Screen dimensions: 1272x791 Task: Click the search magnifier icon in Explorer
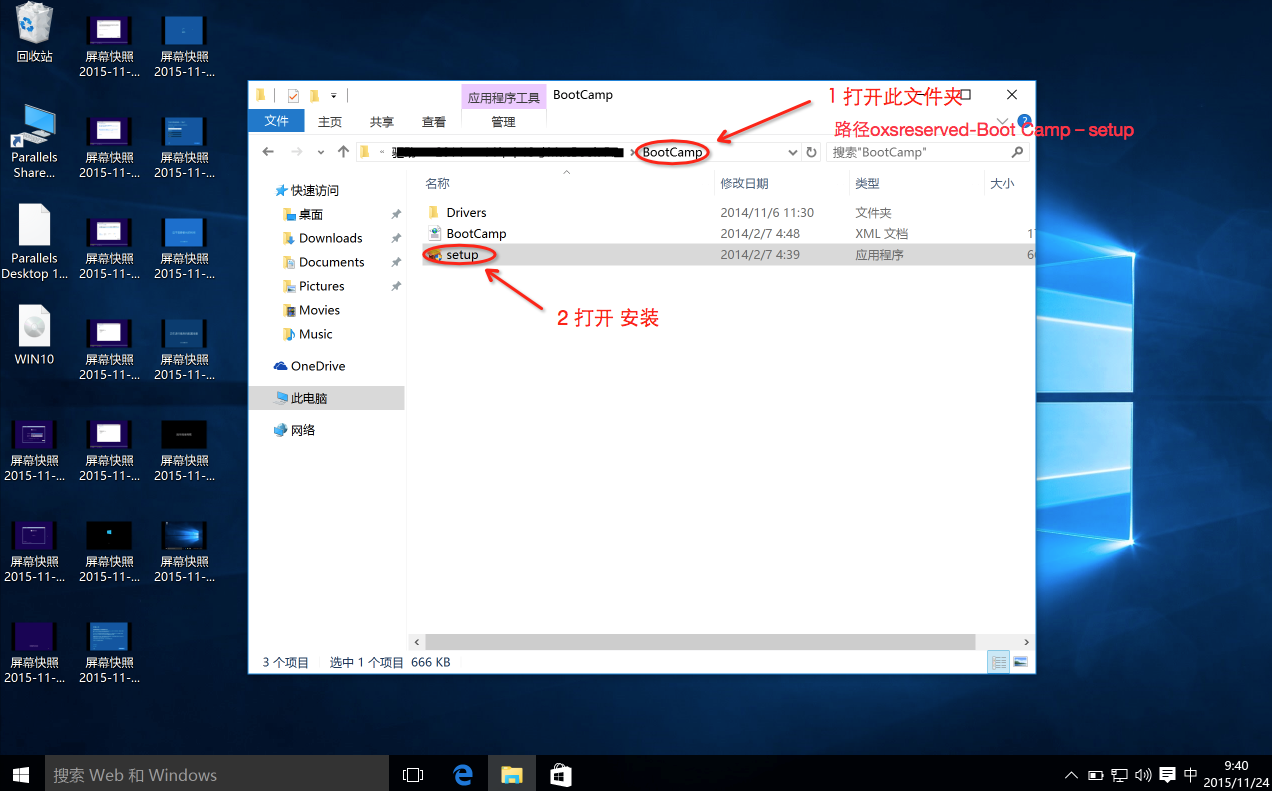[1017, 152]
